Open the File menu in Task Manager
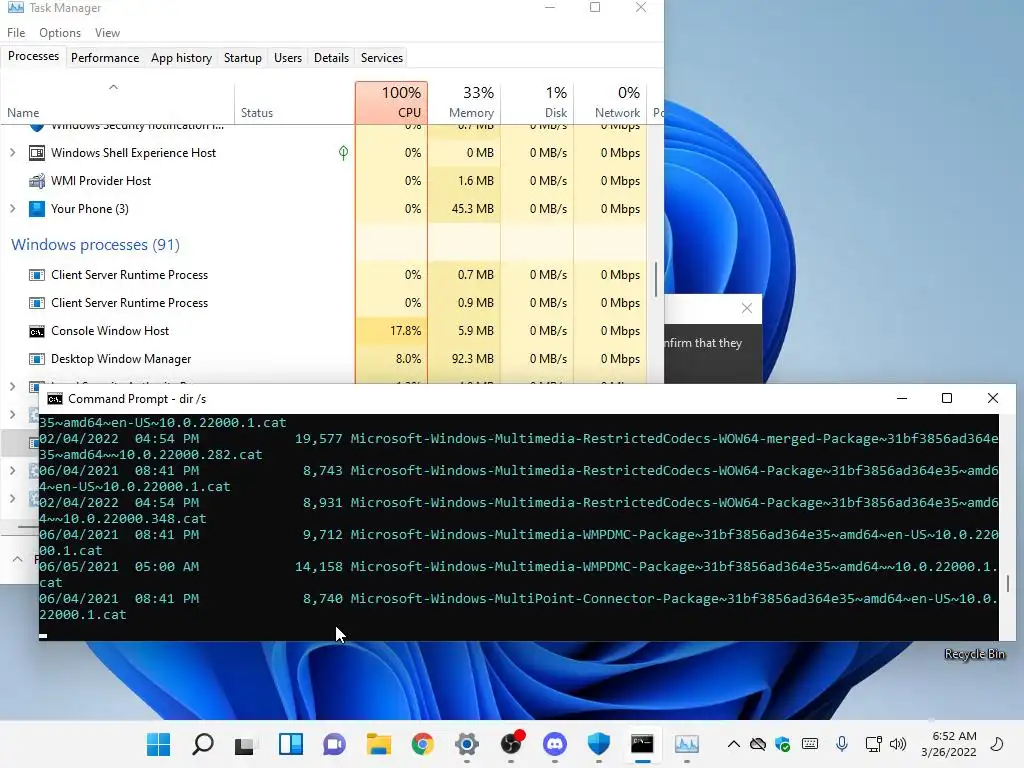The image size is (1024, 768). tap(16, 33)
